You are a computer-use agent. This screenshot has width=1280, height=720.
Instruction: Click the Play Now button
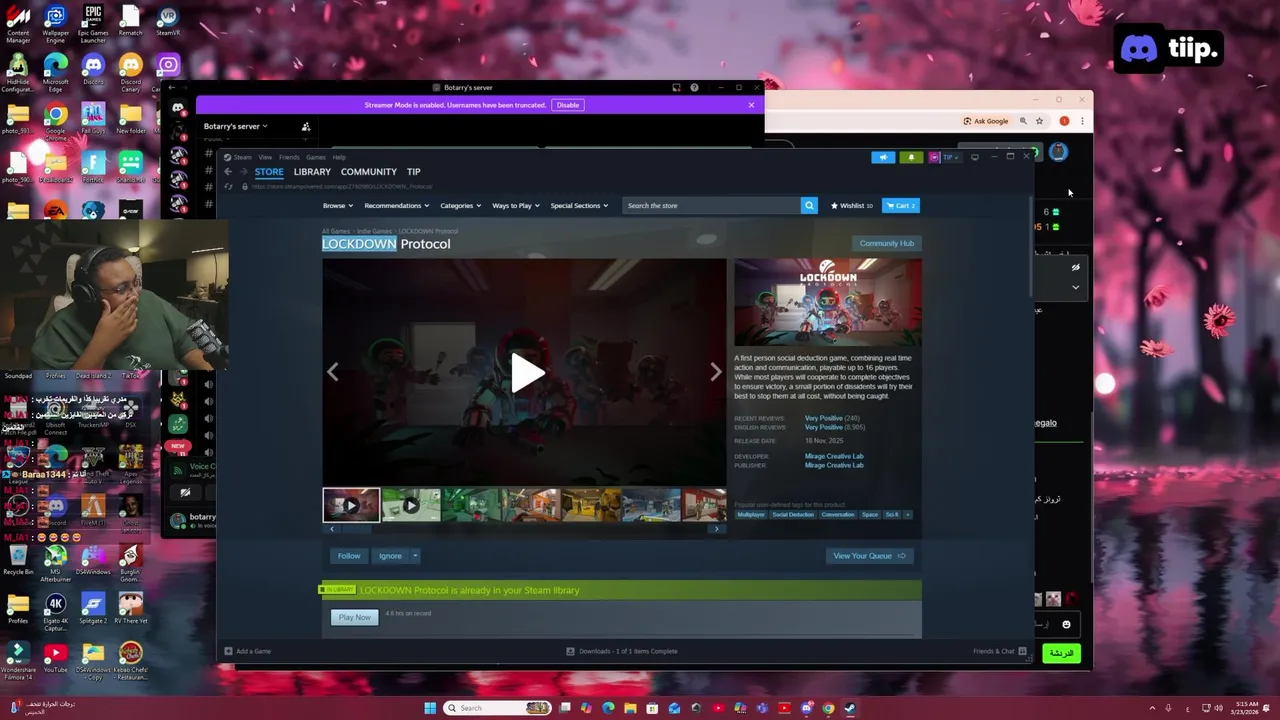(354, 617)
